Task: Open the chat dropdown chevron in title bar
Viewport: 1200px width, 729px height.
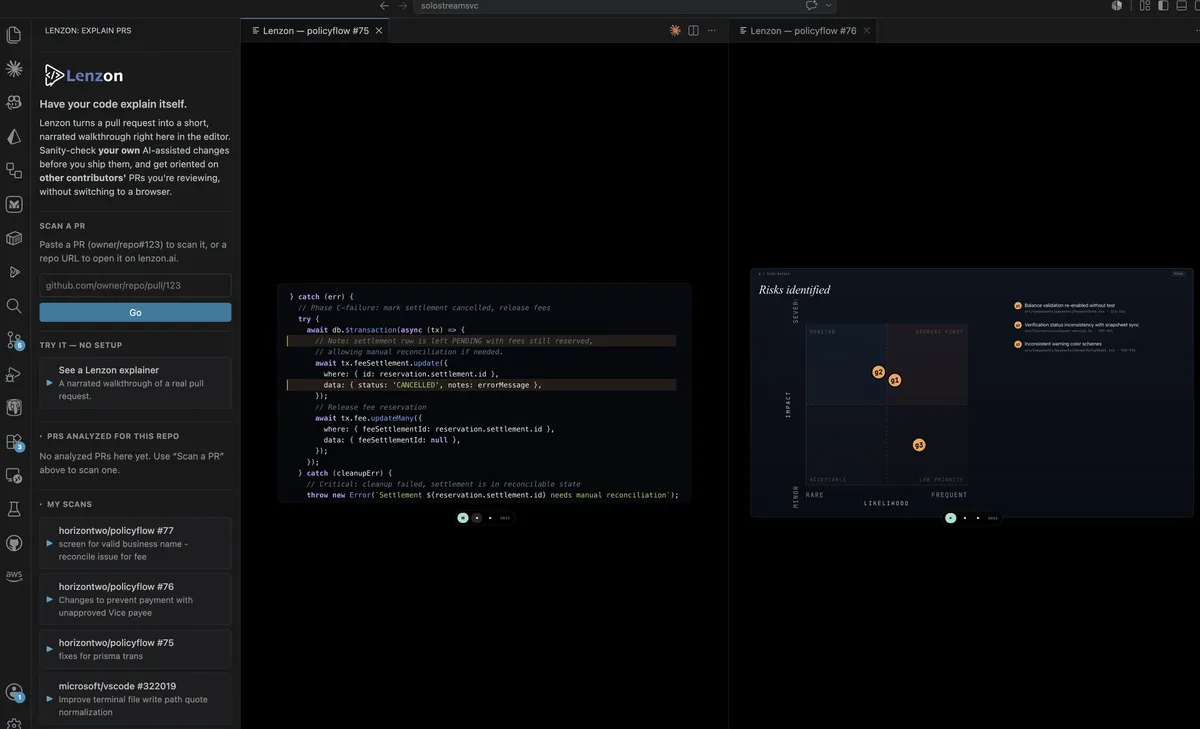Action: coord(829,6)
